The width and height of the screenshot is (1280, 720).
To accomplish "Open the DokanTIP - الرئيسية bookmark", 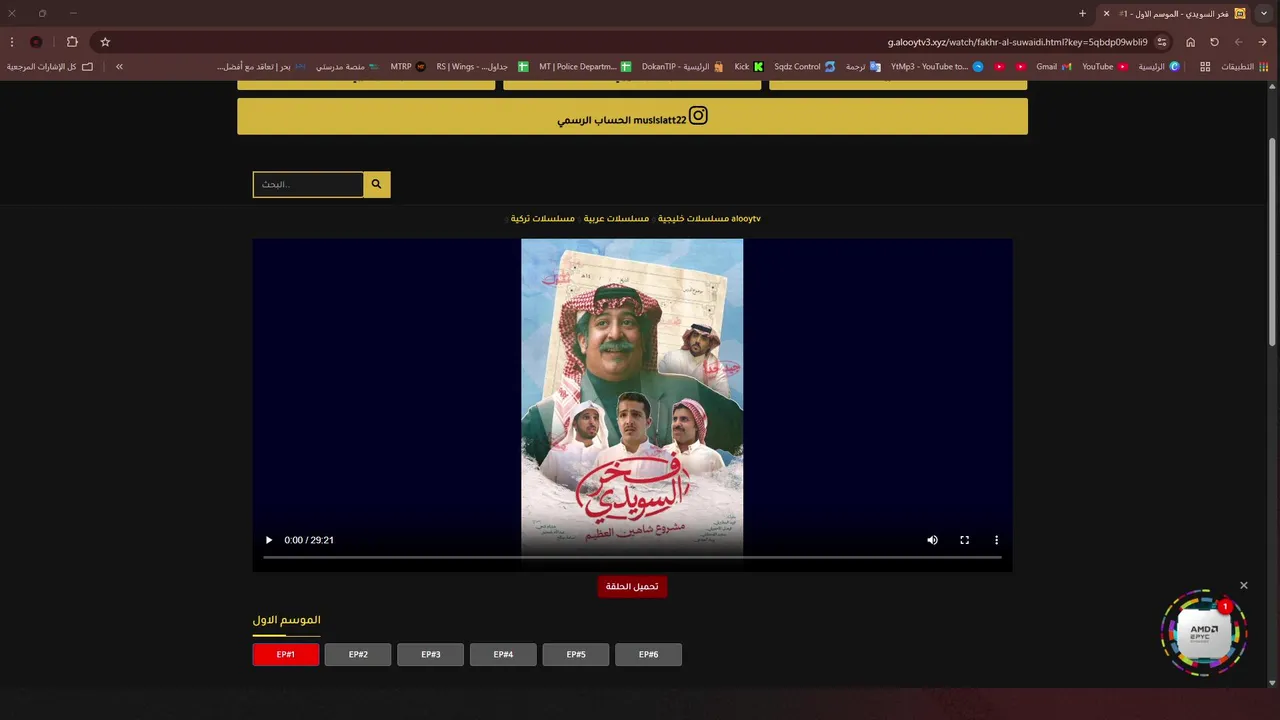I will click(x=683, y=67).
